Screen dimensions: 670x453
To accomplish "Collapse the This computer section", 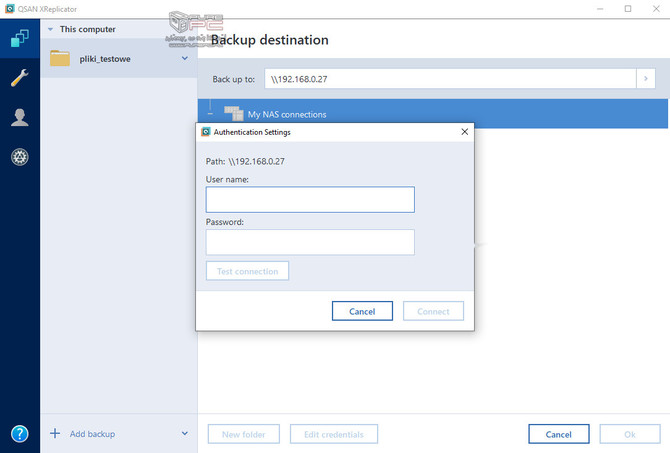I will point(50,29).
